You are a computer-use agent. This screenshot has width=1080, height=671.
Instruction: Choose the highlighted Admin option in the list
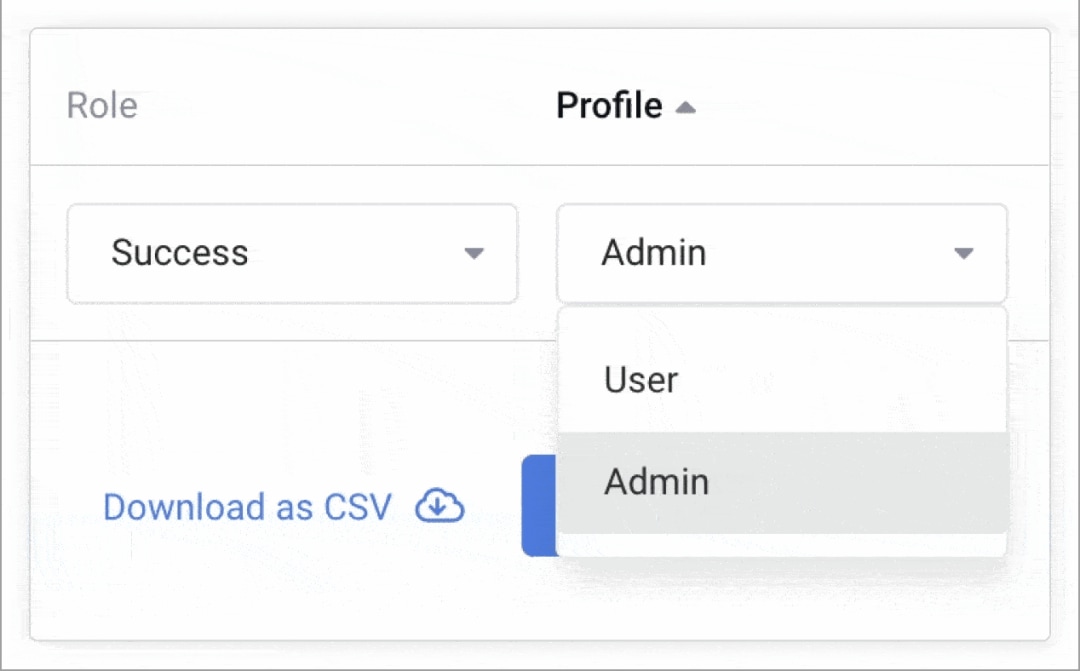click(656, 482)
